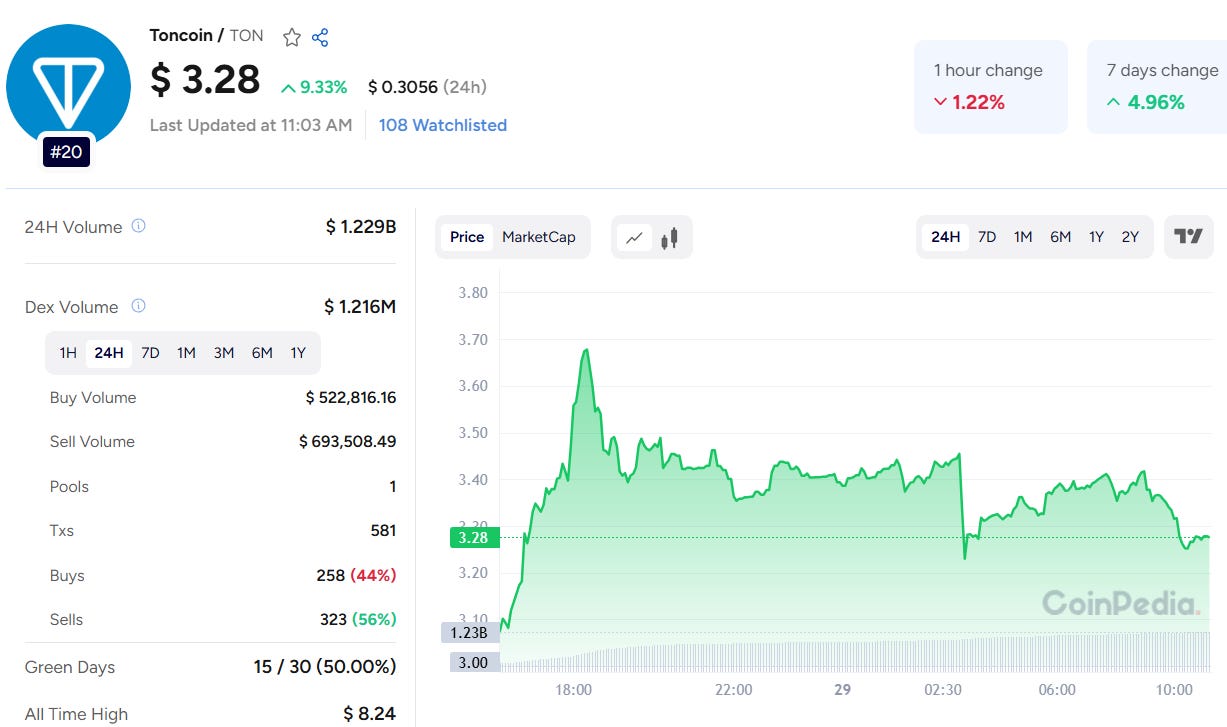The width and height of the screenshot is (1227, 727).
Task: Open info tooltip for 24H Volume
Action: (139, 226)
